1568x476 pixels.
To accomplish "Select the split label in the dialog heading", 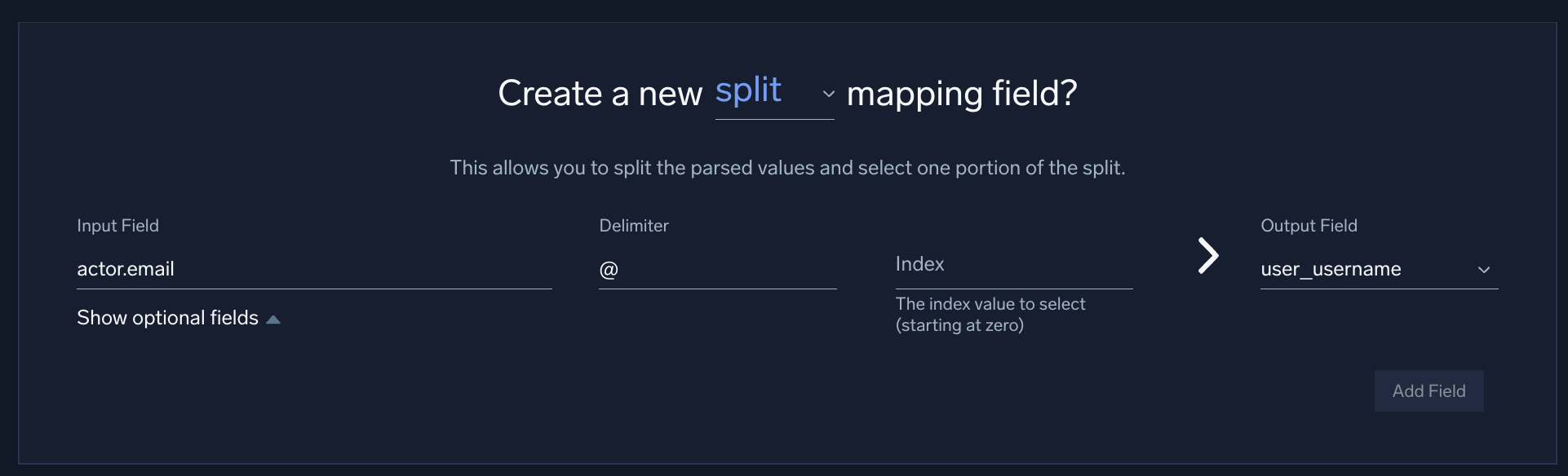I will coord(748,91).
